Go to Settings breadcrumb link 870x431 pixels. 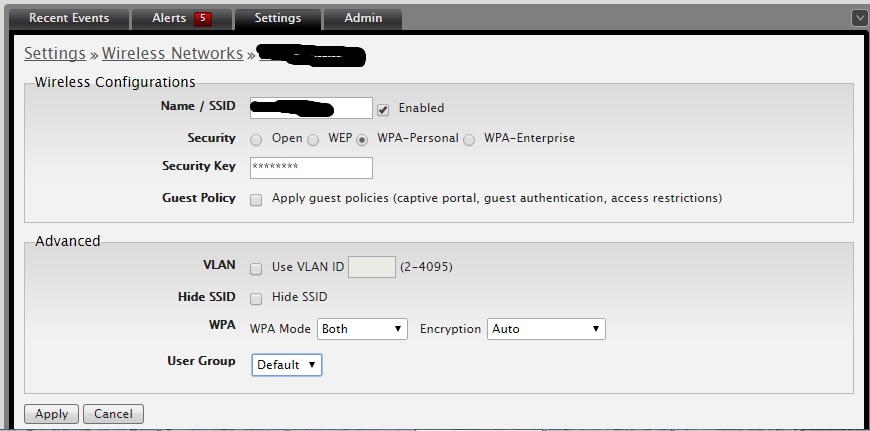(x=55, y=54)
